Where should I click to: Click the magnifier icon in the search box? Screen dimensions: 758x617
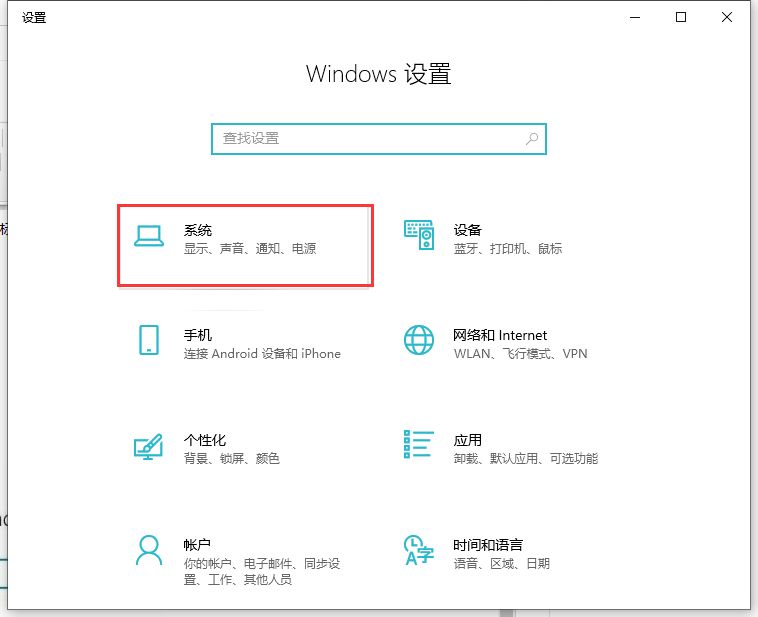click(x=532, y=138)
